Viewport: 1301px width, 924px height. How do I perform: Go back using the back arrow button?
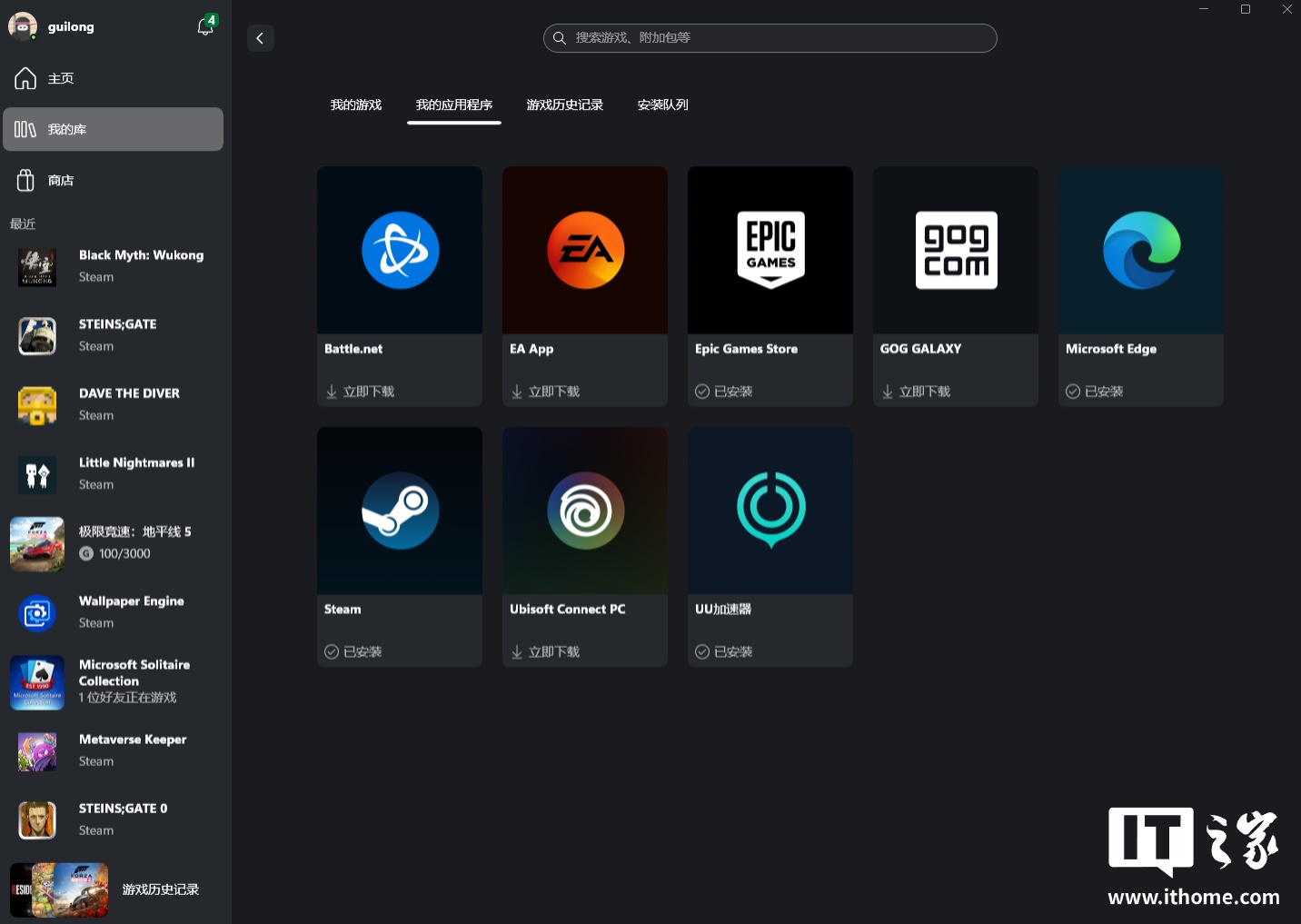[x=261, y=38]
